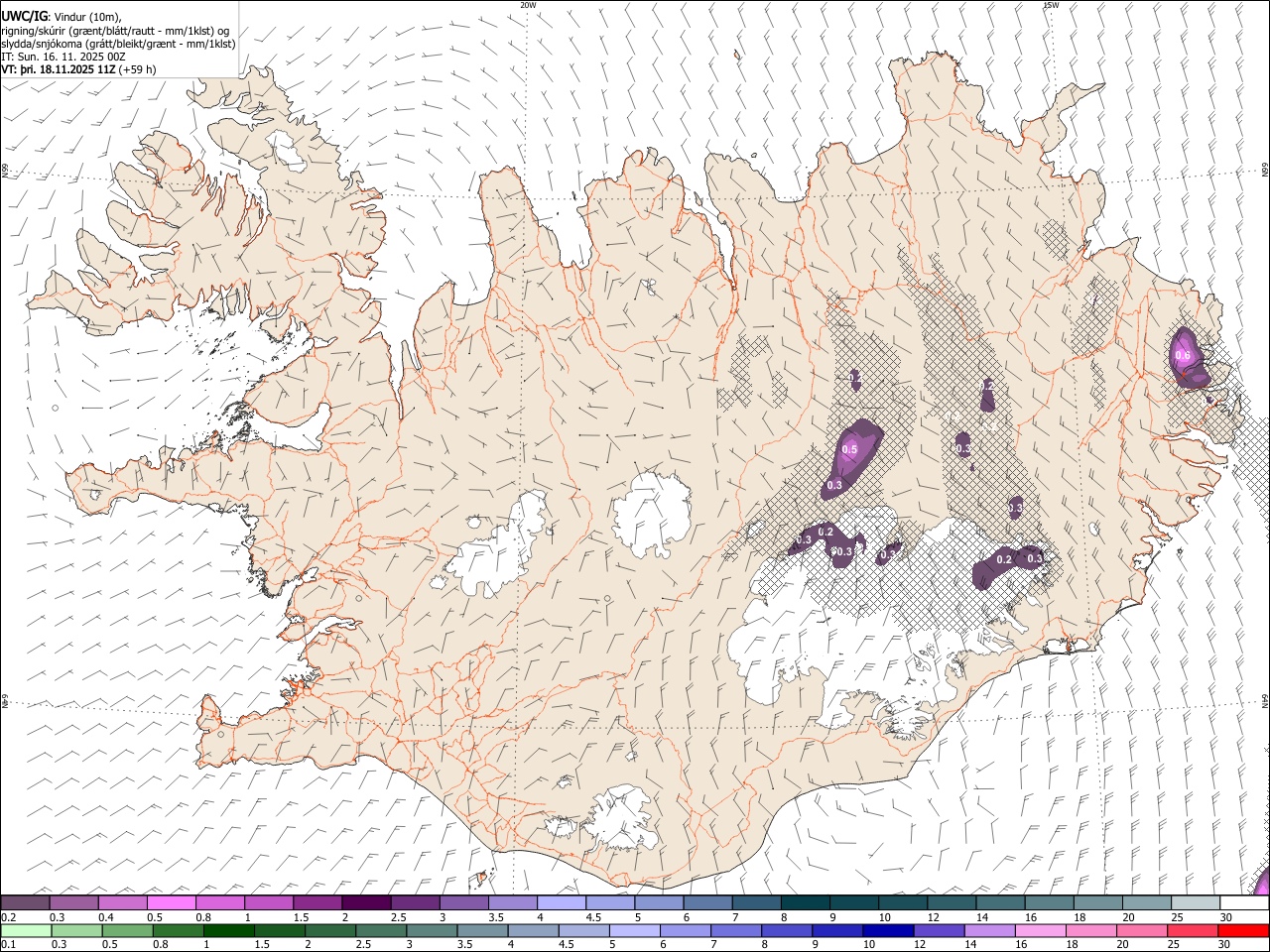The width and height of the screenshot is (1270, 952).
Task: Click the bottom legend swatch between 16 and 18
Action: pos(1039,930)
